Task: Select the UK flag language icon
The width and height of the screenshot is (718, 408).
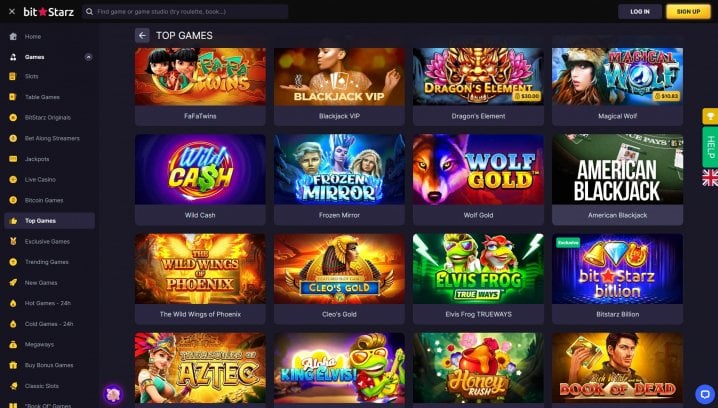Action: 710,177
